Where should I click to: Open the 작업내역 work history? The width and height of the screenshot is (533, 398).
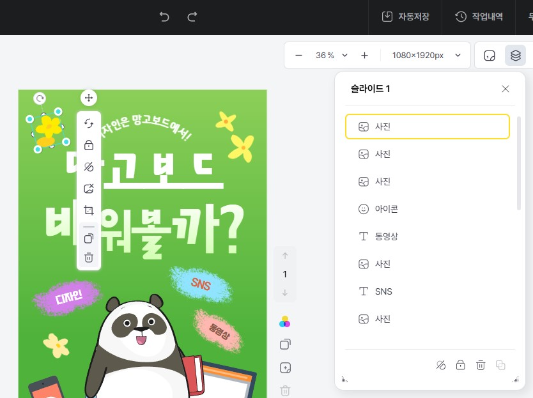[479, 17]
